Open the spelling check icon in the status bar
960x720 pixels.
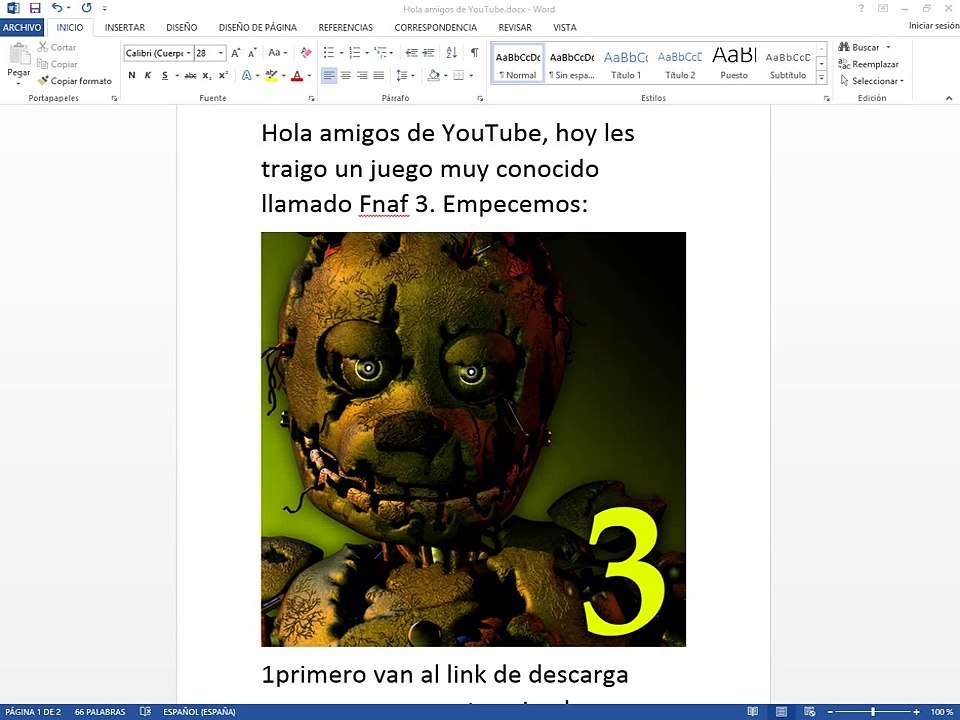coord(145,711)
